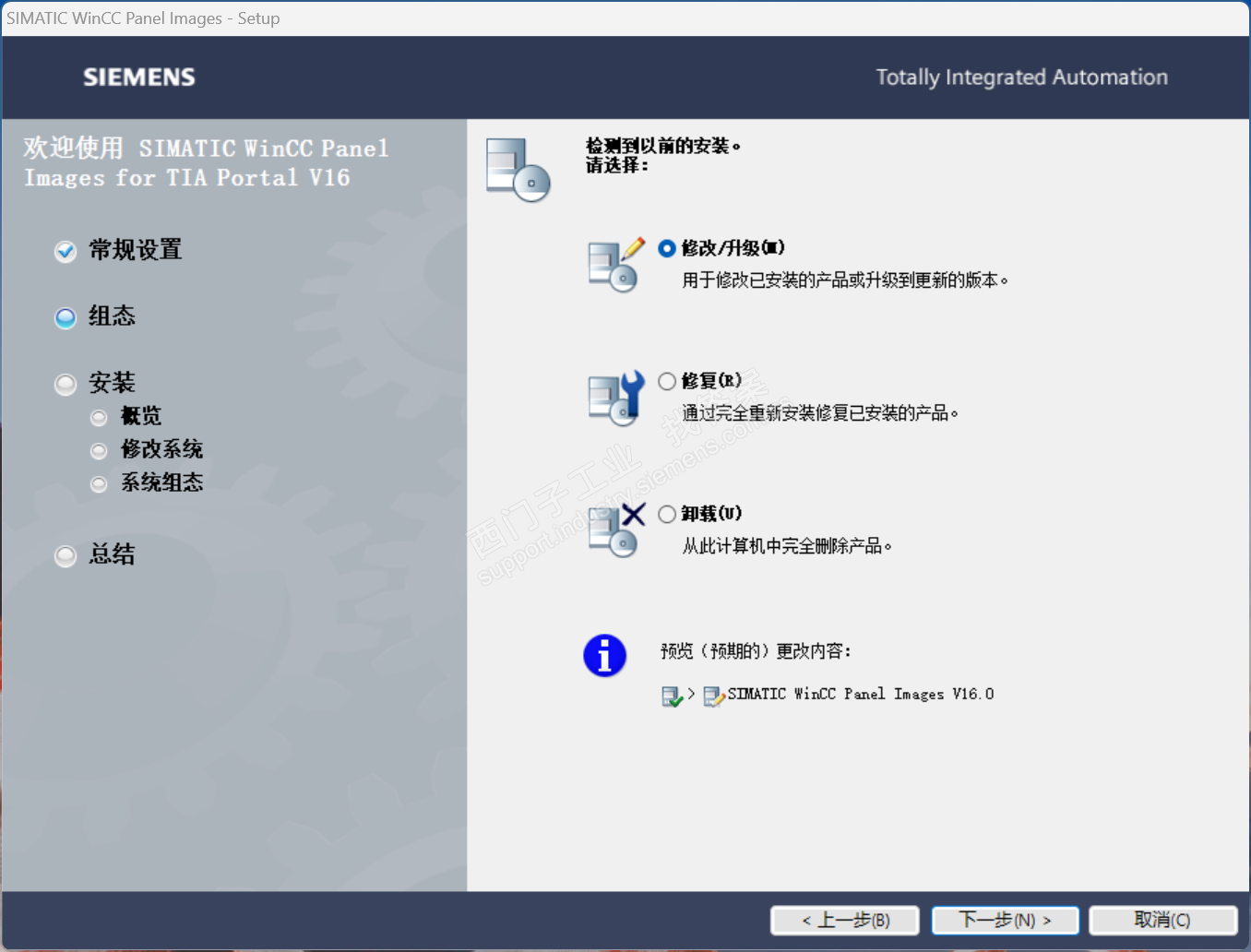Click the repair icon with wrench
Screen dimensions: 1251x952
click(x=616, y=399)
